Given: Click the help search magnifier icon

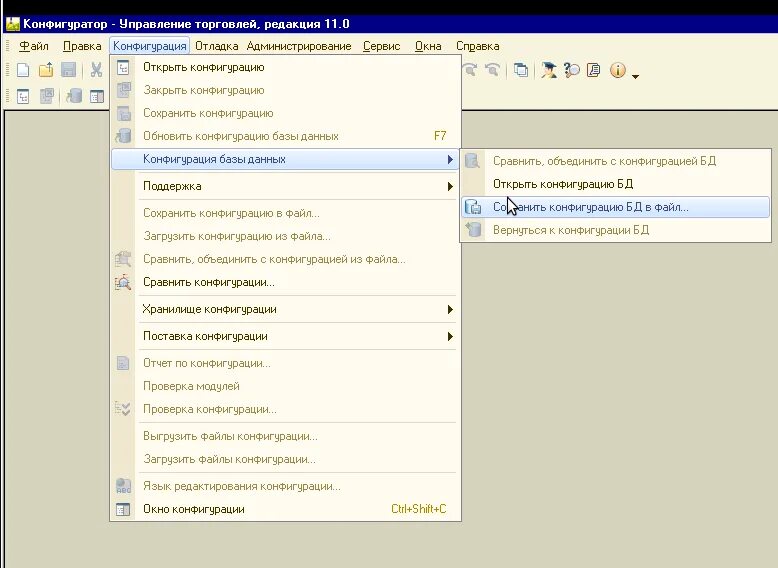Looking at the screenshot, I should pos(571,70).
